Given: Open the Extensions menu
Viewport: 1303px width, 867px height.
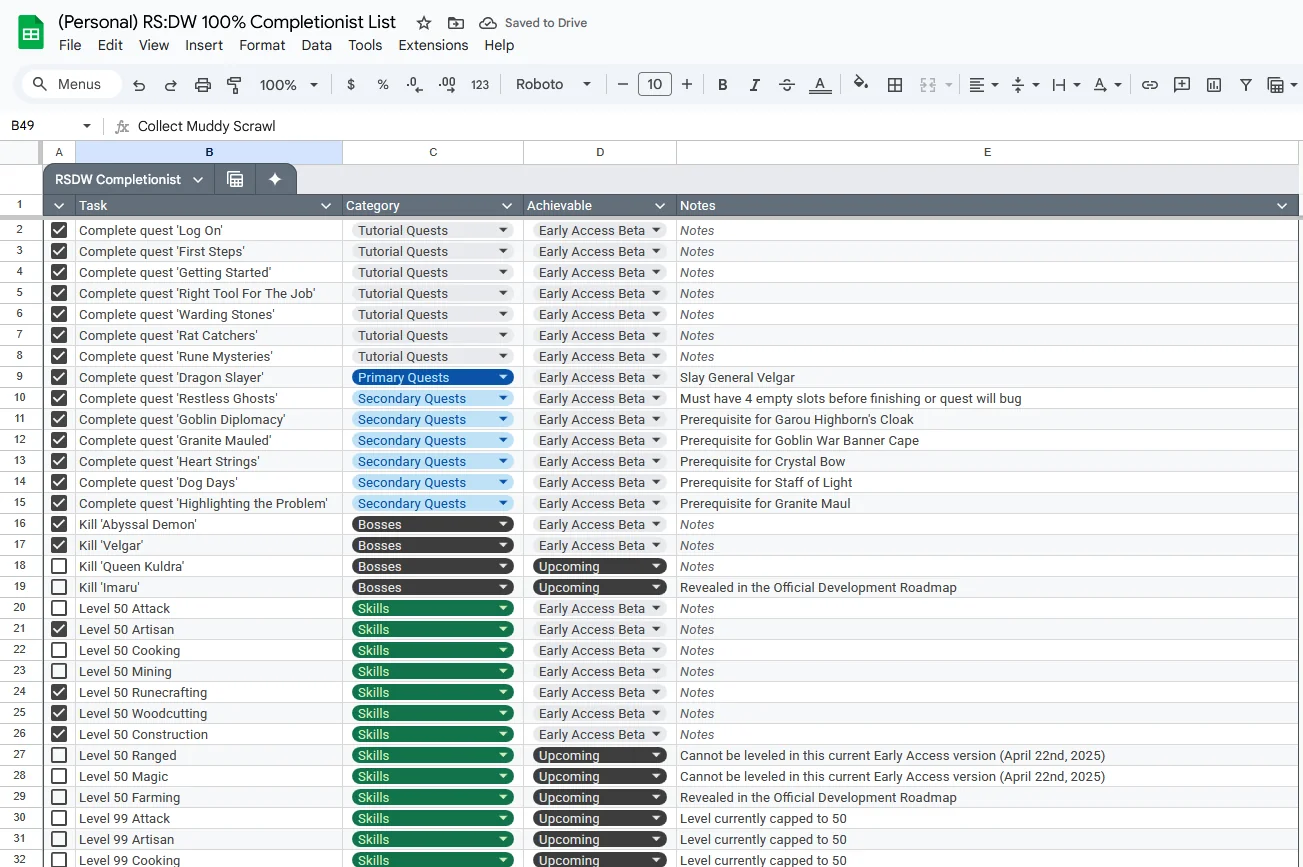Looking at the screenshot, I should [433, 45].
